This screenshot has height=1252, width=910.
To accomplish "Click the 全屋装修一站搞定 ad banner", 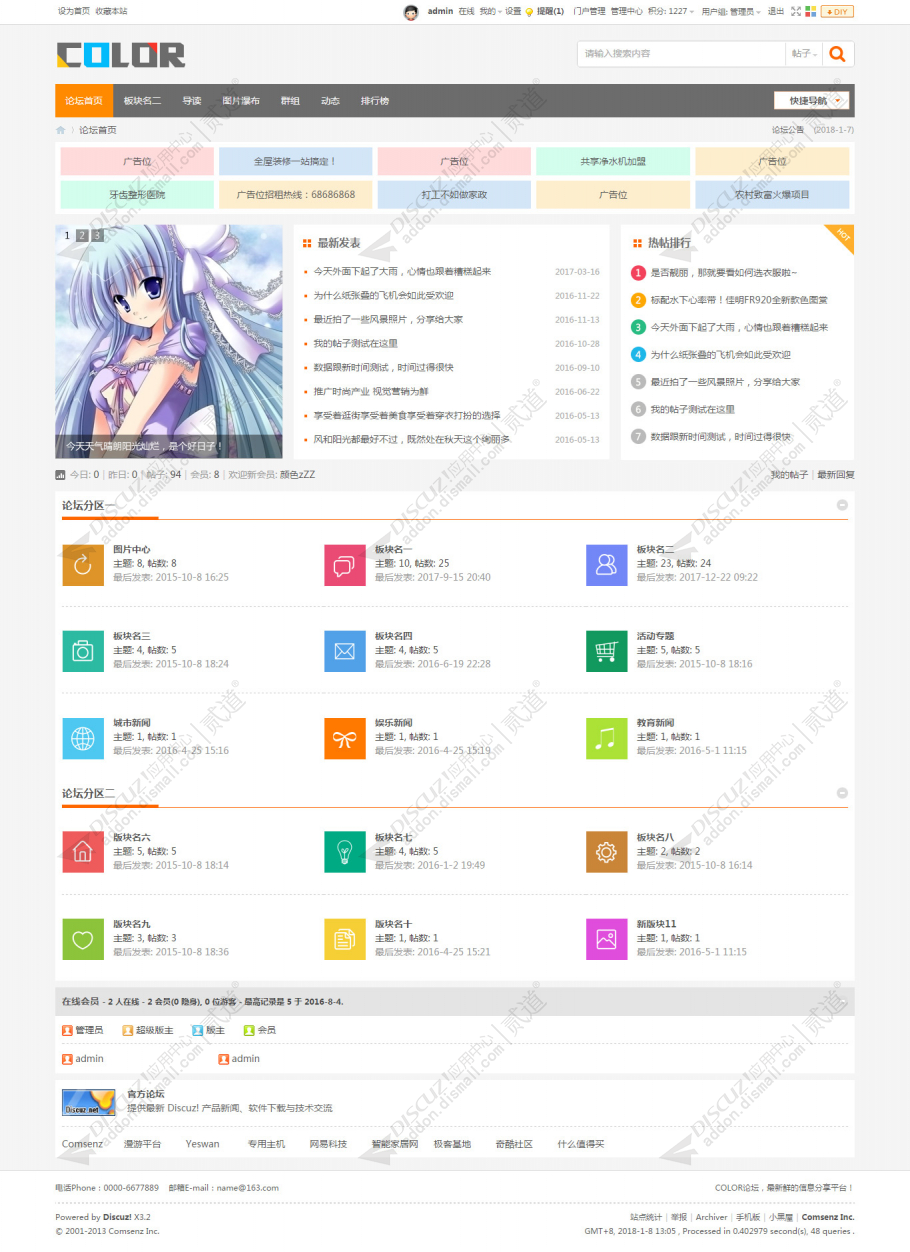I will (296, 161).
